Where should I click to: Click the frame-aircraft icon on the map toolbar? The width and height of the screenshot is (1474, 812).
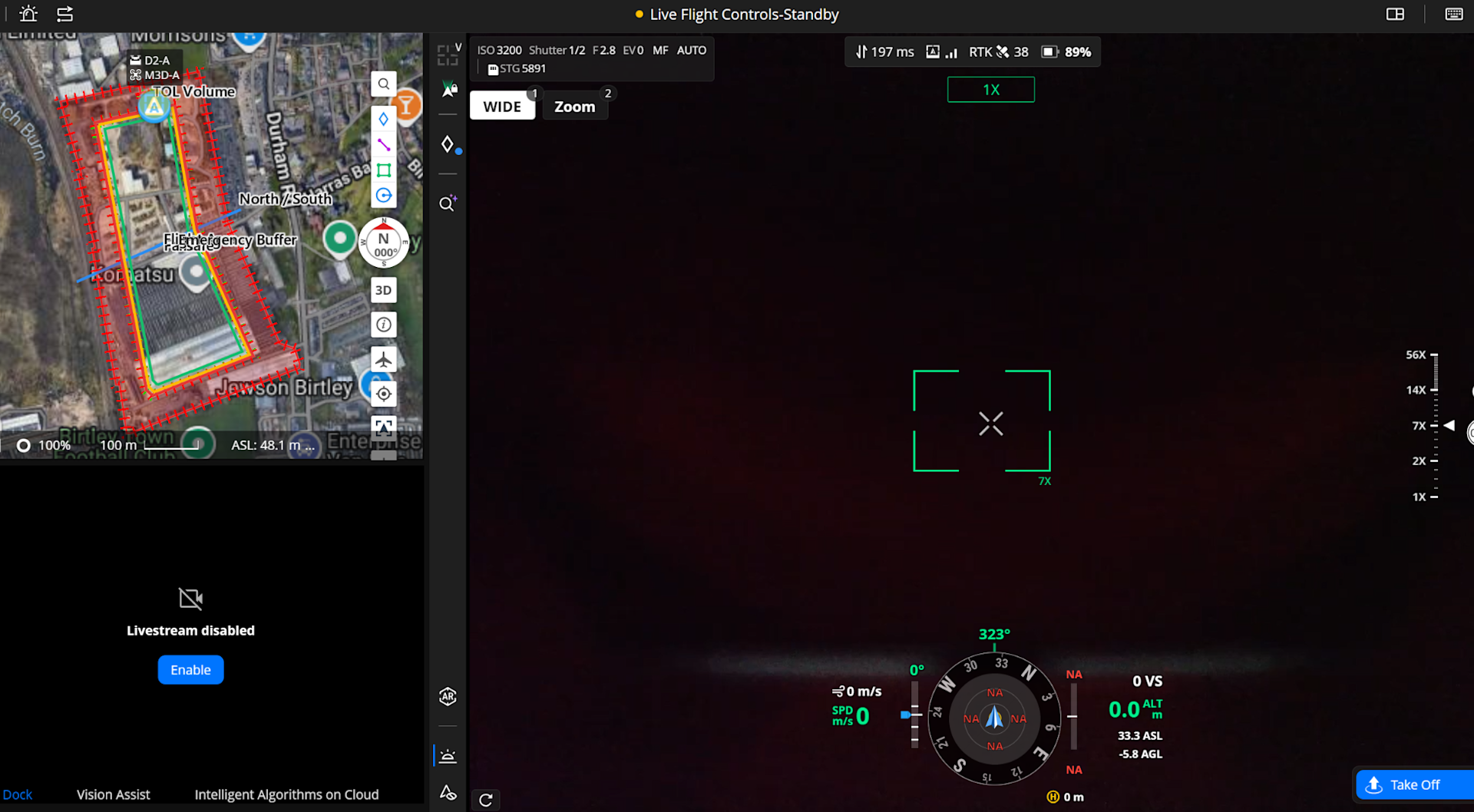click(384, 427)
